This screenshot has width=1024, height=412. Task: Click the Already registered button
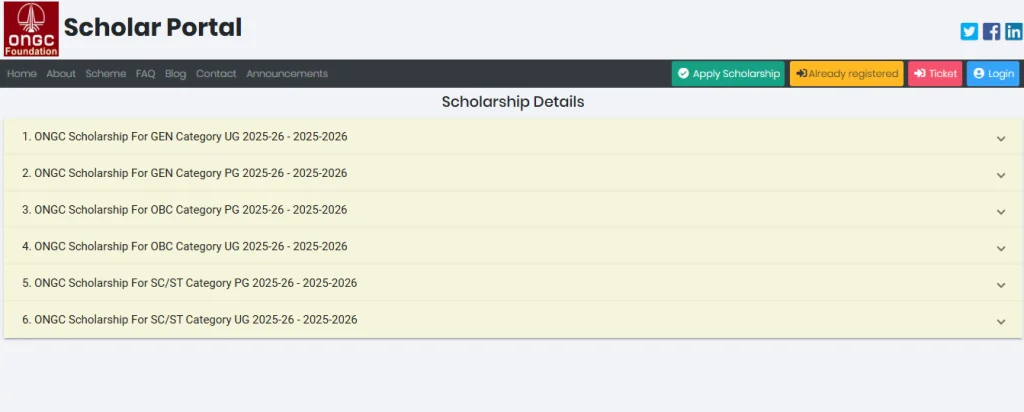(x=846, y=74)
